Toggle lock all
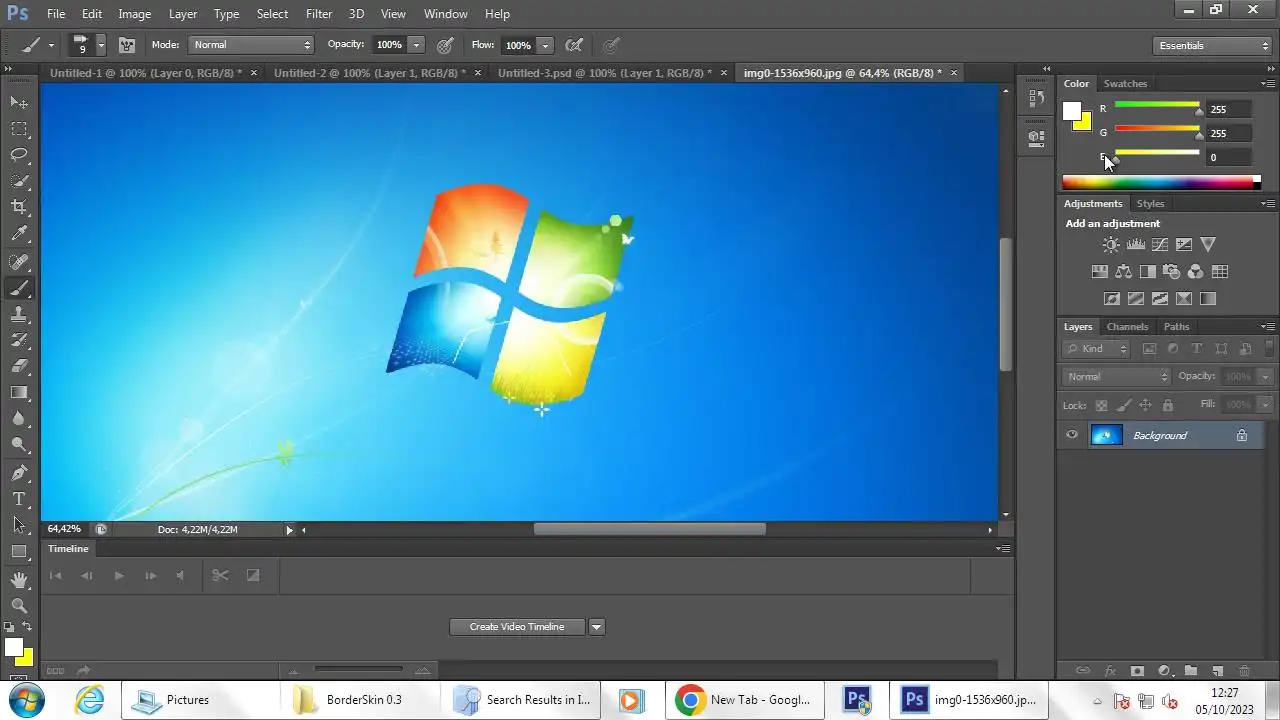This screenshot has width=1280, height=720. click(x=1167, y=405)
